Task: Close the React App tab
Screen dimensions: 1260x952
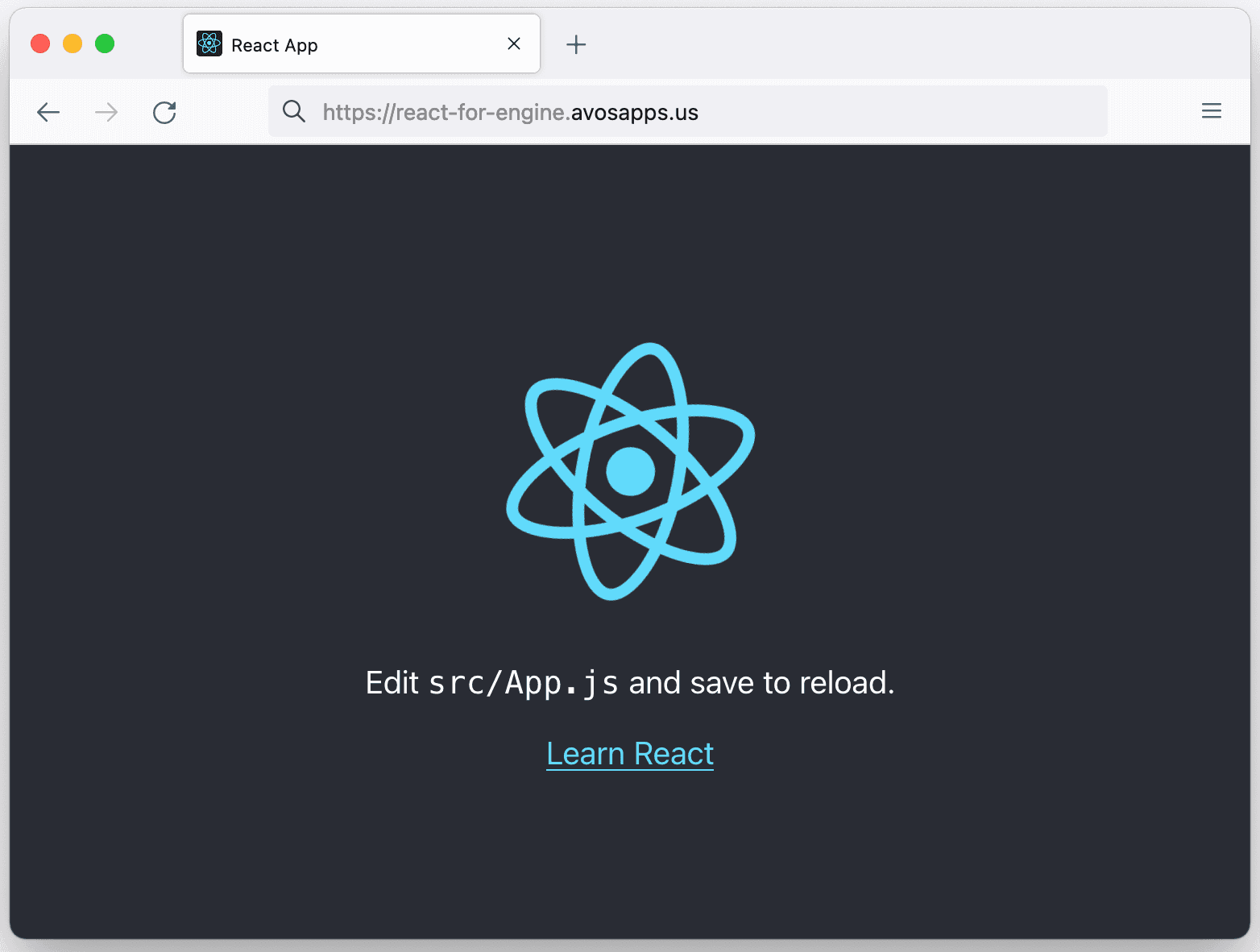Action: 514,43
